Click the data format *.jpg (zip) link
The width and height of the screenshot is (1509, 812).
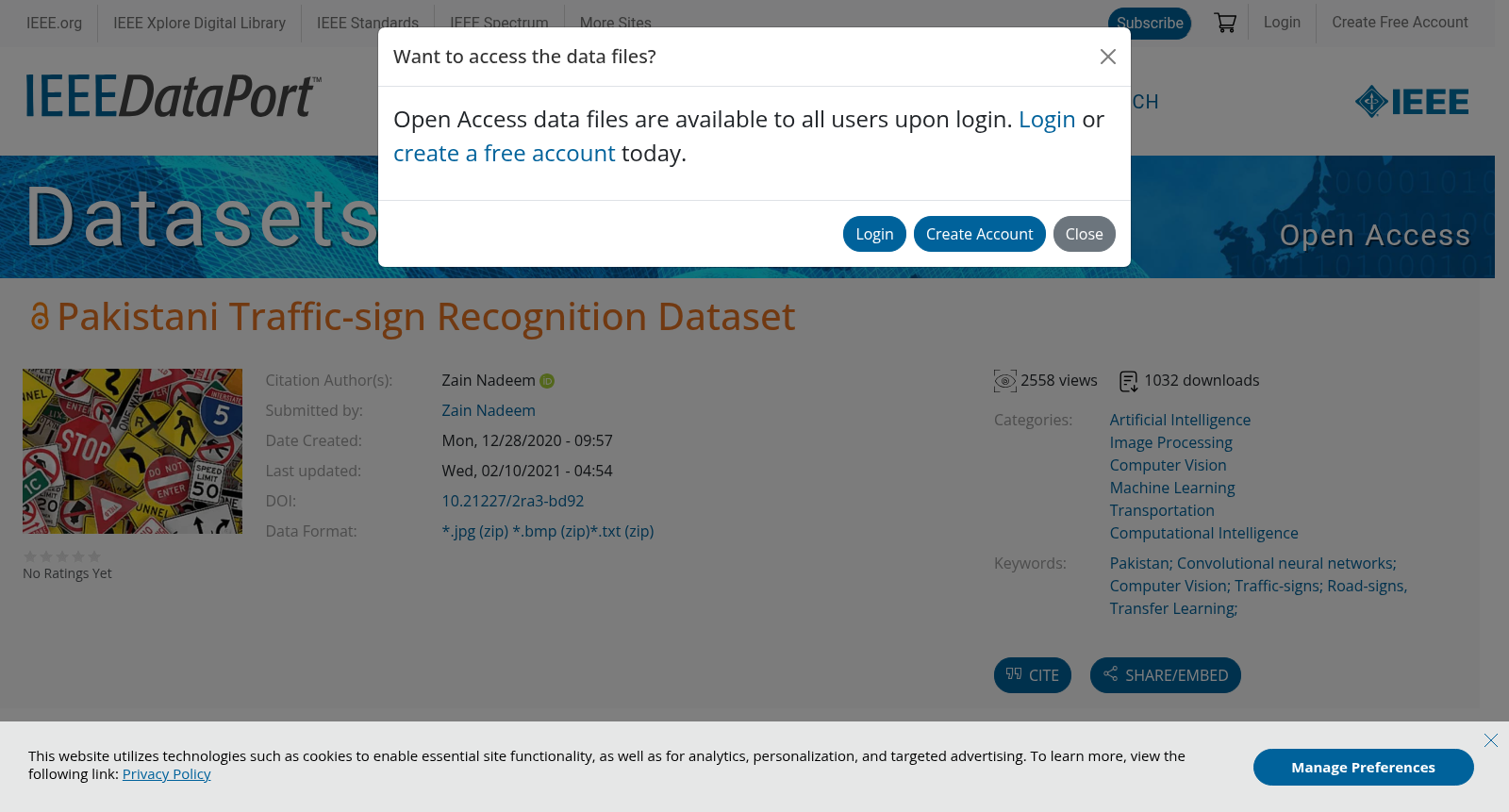click(475, 531)
